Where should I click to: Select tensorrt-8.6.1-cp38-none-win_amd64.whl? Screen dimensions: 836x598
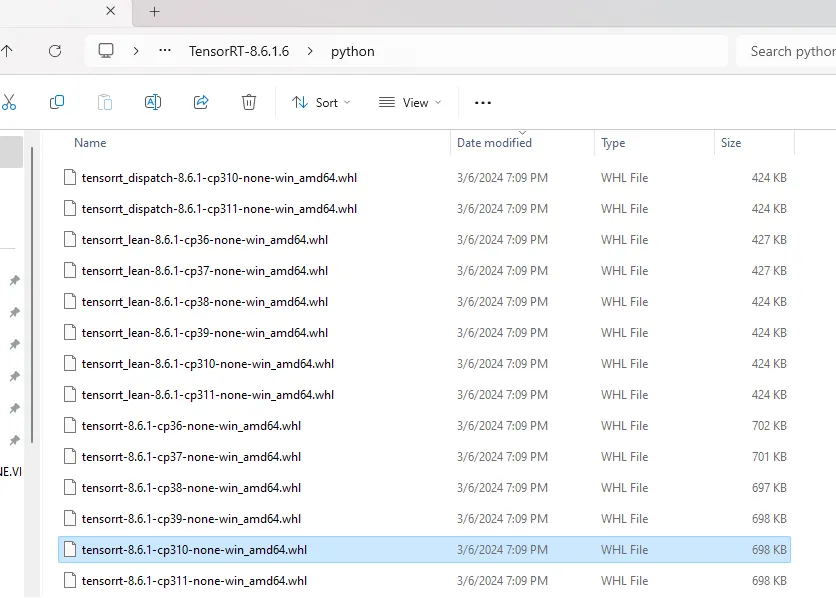[x=424, y=488]
